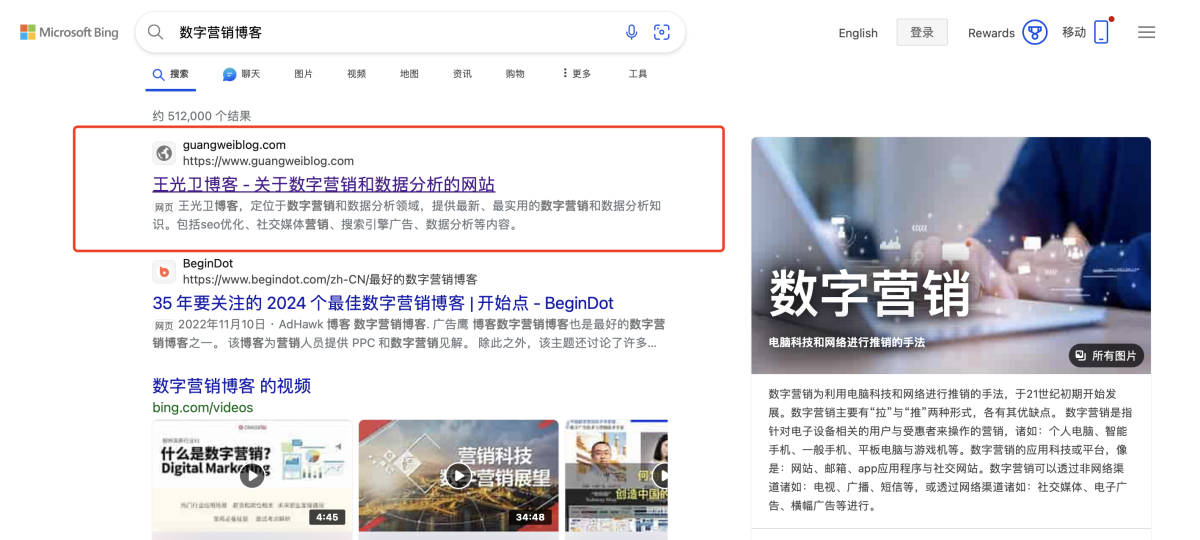Switch to the 图片 tab

304,74
